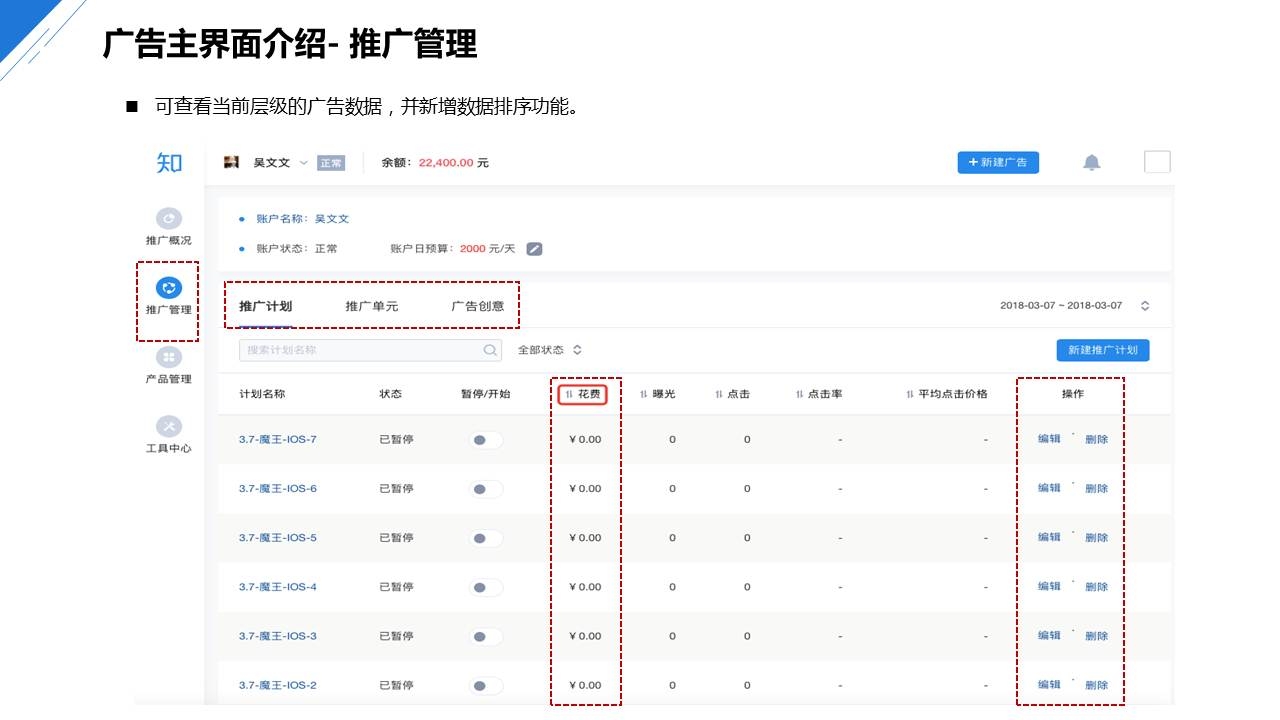Open 产品管理 sidebar icon
Image resolution: width=1280 pixels, height=720 pixels.
(169, 357)
